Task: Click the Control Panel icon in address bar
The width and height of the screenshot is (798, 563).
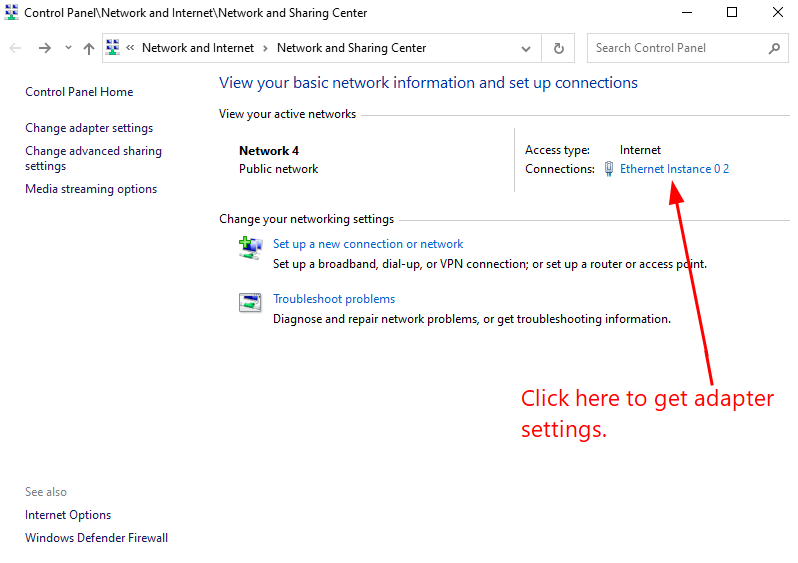Action: pos(113,48)
